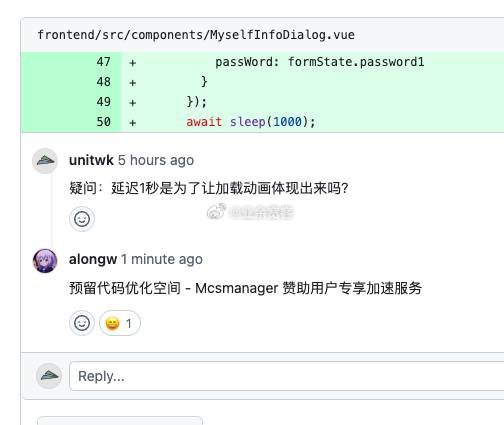Add a reaction smiley on alongw's reply
The height and width of the screenshot is (425, 504).
click(x=82, y=323)
